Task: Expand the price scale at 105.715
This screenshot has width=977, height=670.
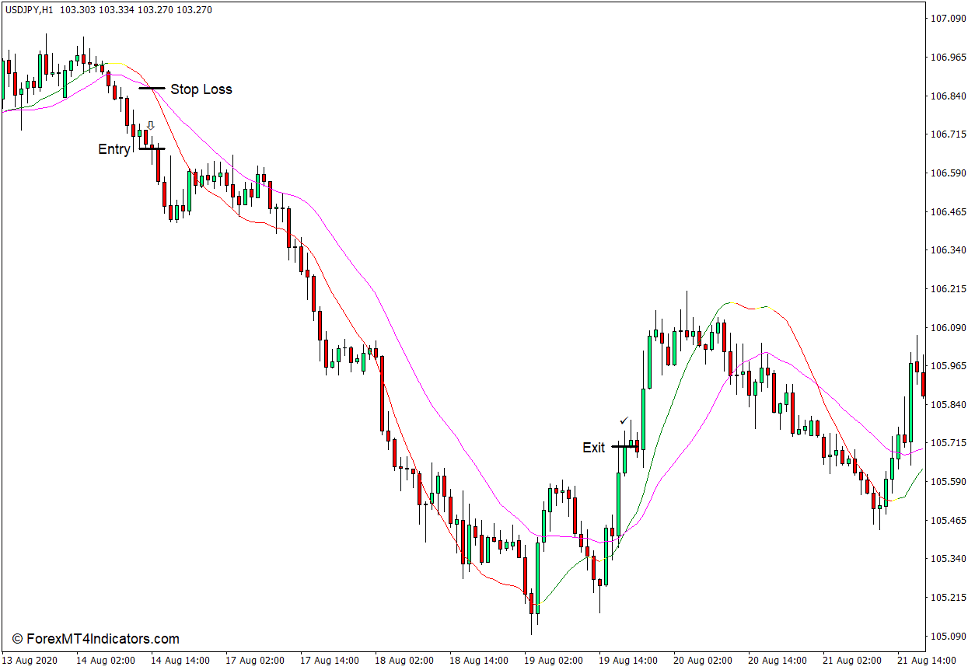Action: click(x=947, y=444)
